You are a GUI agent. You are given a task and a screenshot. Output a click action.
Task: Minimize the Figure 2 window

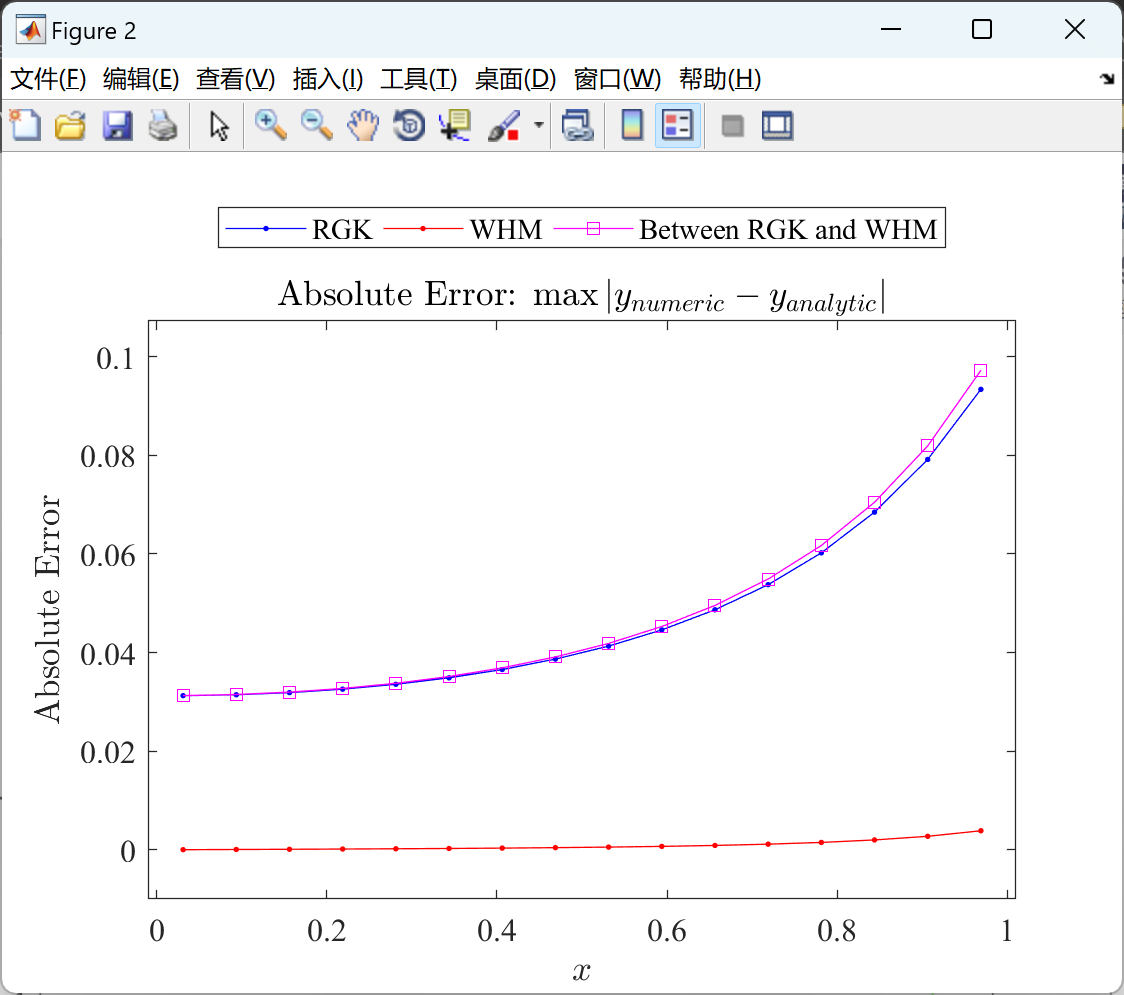(890, 29)
